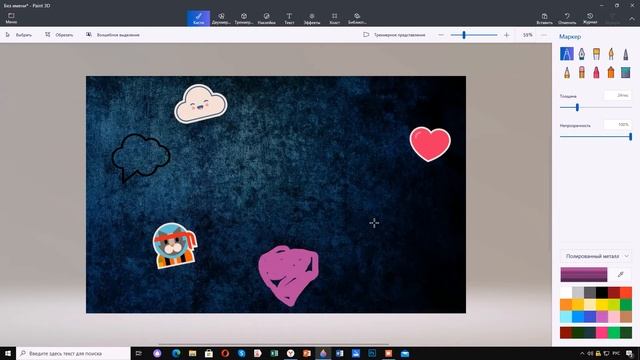This screenshot has height=360, width=640.
Task: Click the taskbar search box
Action: [73, 353]
